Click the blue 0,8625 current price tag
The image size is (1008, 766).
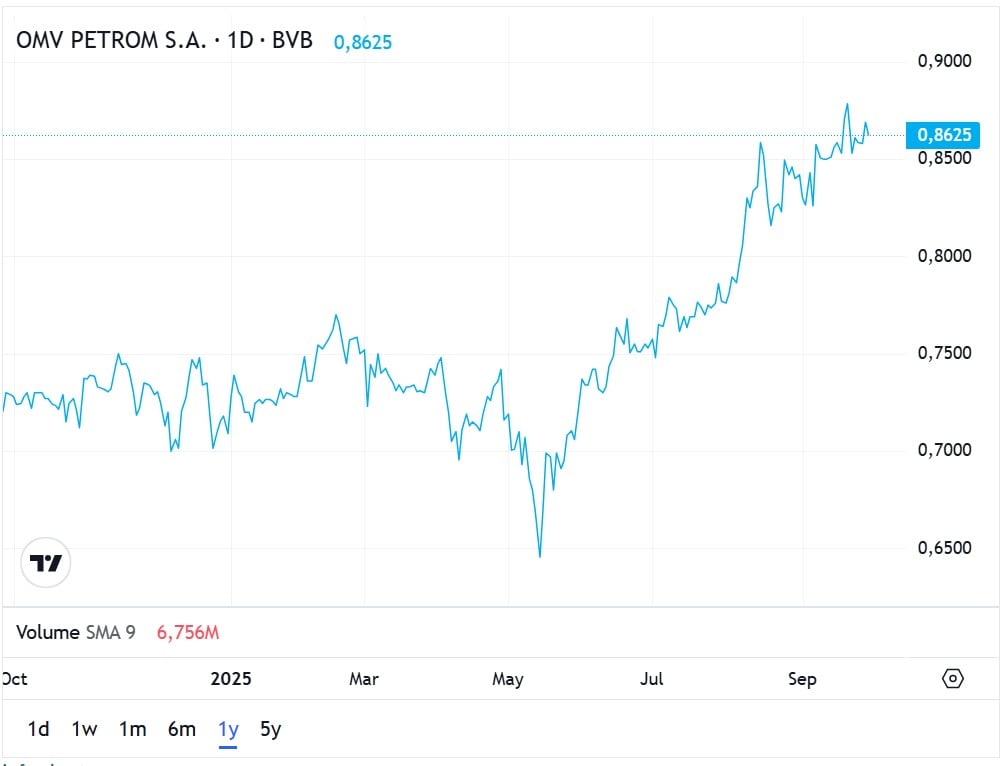coord(943,135)
